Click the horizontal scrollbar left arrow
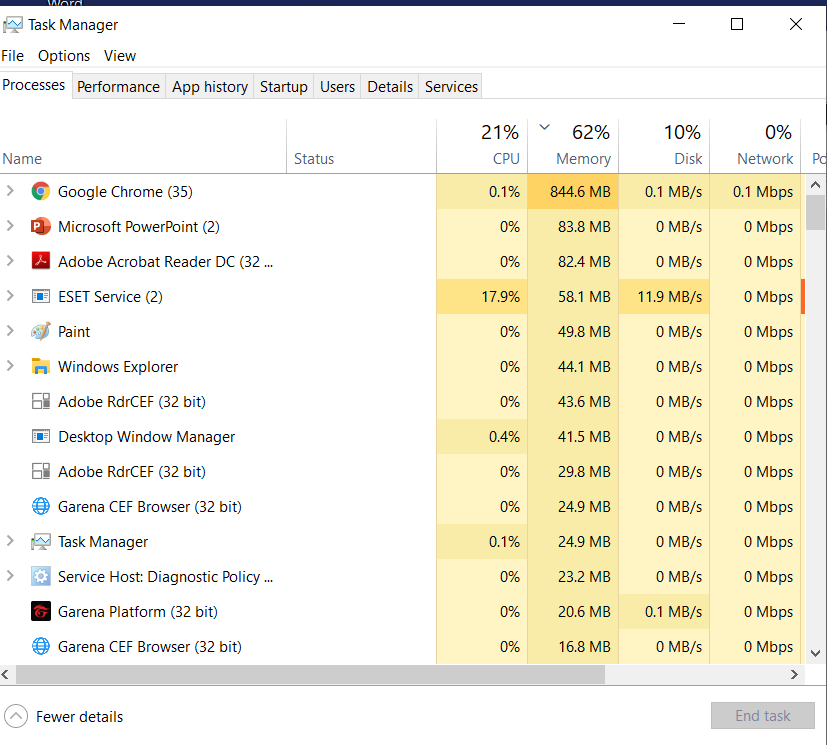The width and height of the screenshot is (827, 745). pos(6,674)
